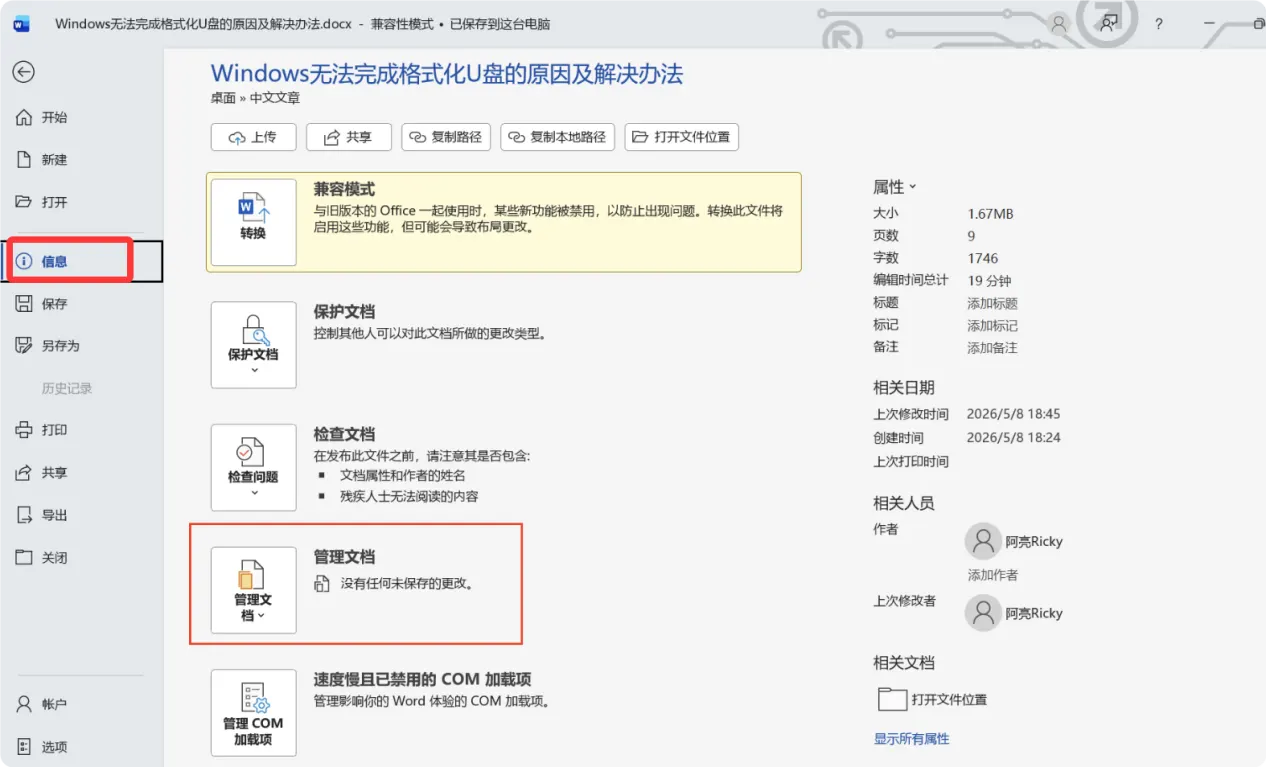Click 打开文件位置 button in top row
Viewport: 1266px width, 767px height.
point(681,137)
